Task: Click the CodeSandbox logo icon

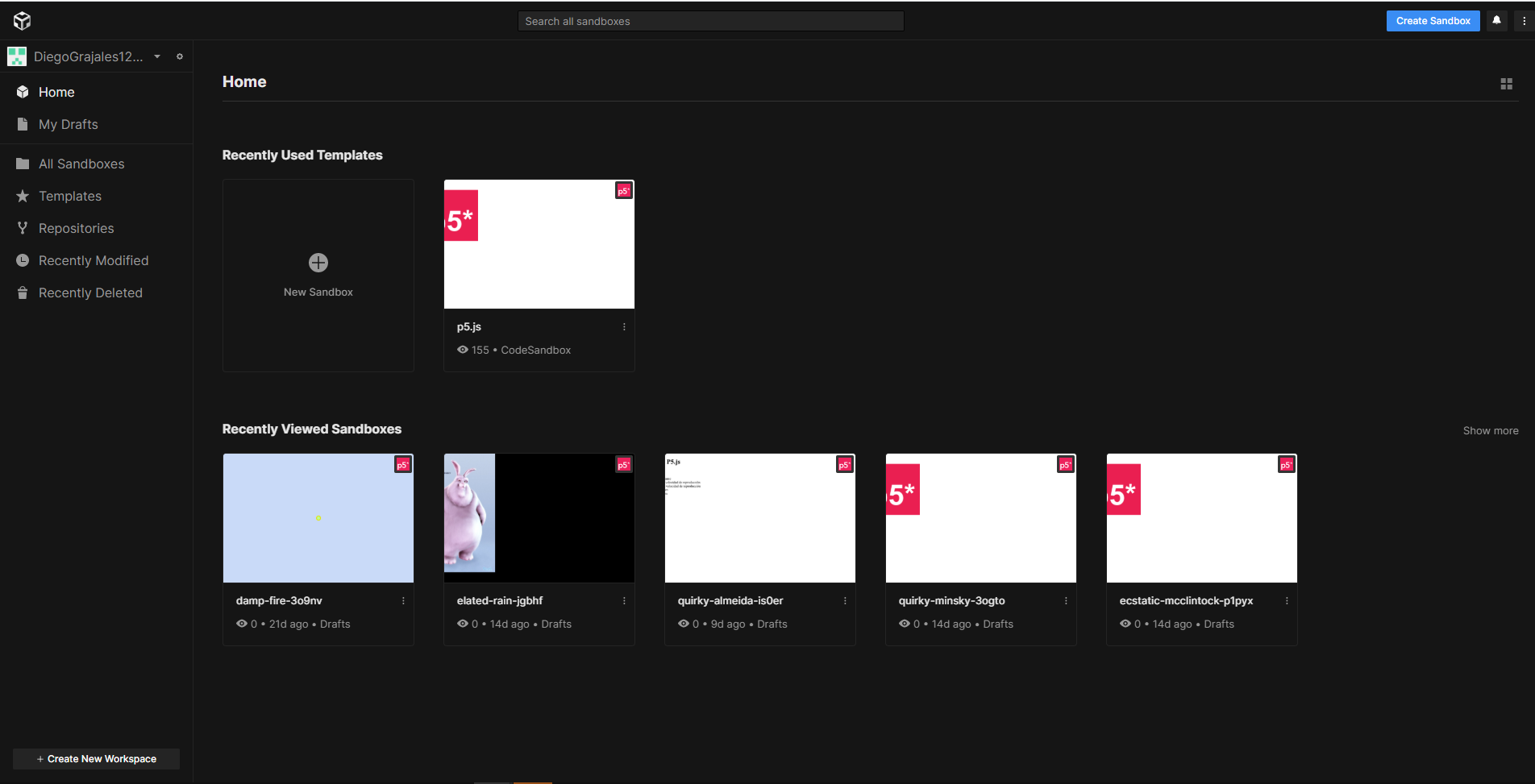Action: [22, 21]
